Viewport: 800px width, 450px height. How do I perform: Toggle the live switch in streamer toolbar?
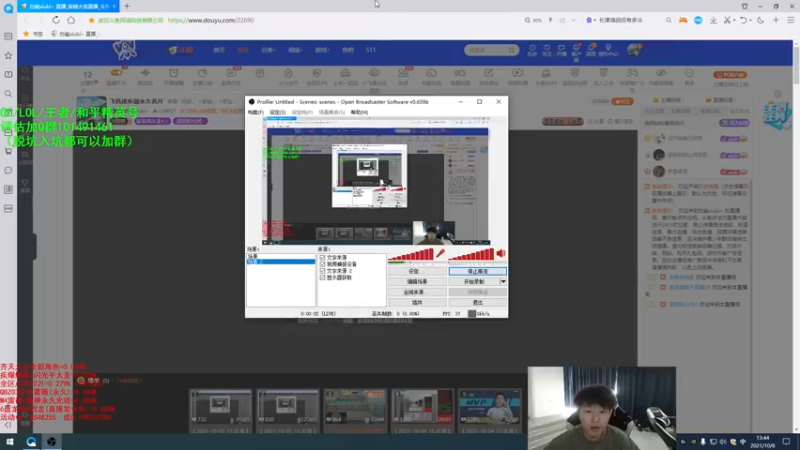tap(116, 73)
